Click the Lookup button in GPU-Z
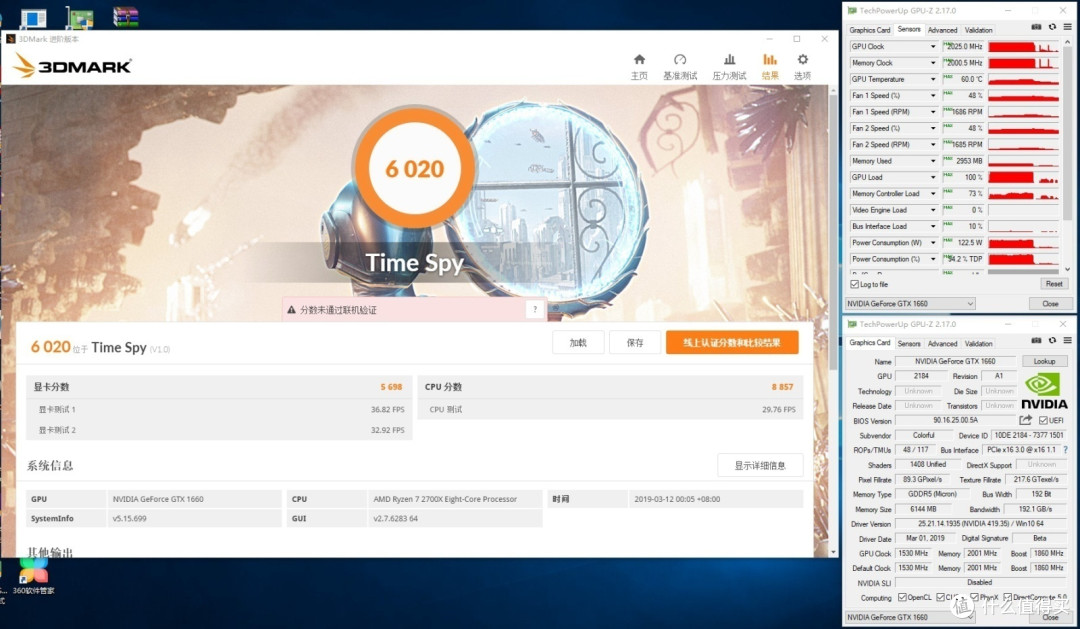 coord(1043,361)
